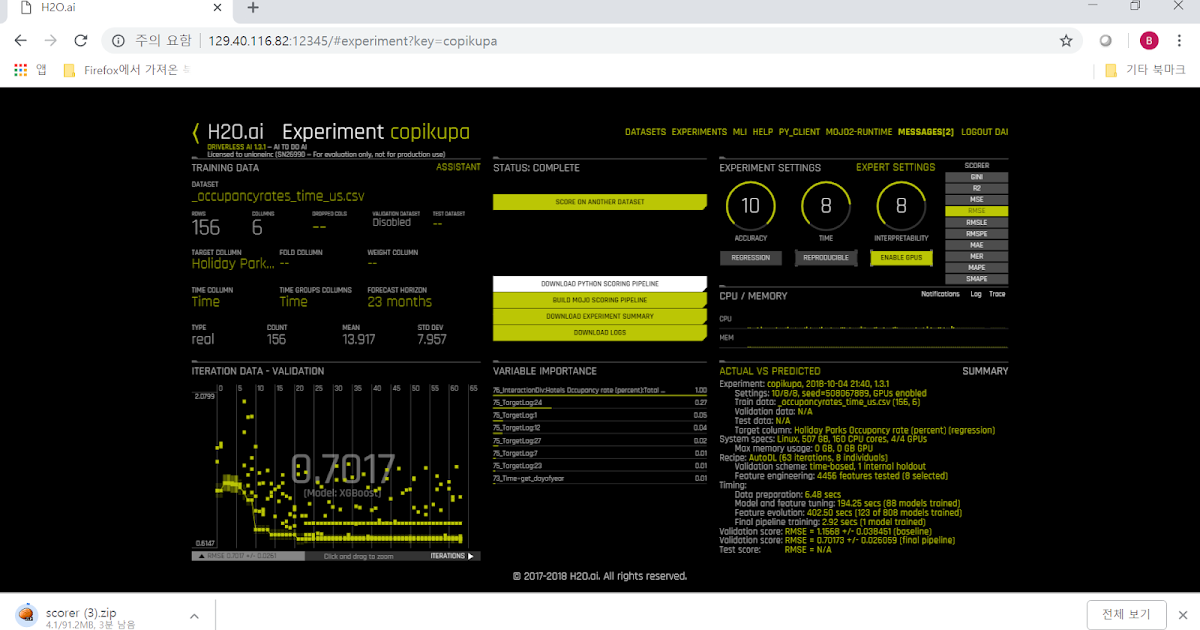Select the MAPE scorer
Viewport: 1200px width, 630px height.
click(976, 268)
